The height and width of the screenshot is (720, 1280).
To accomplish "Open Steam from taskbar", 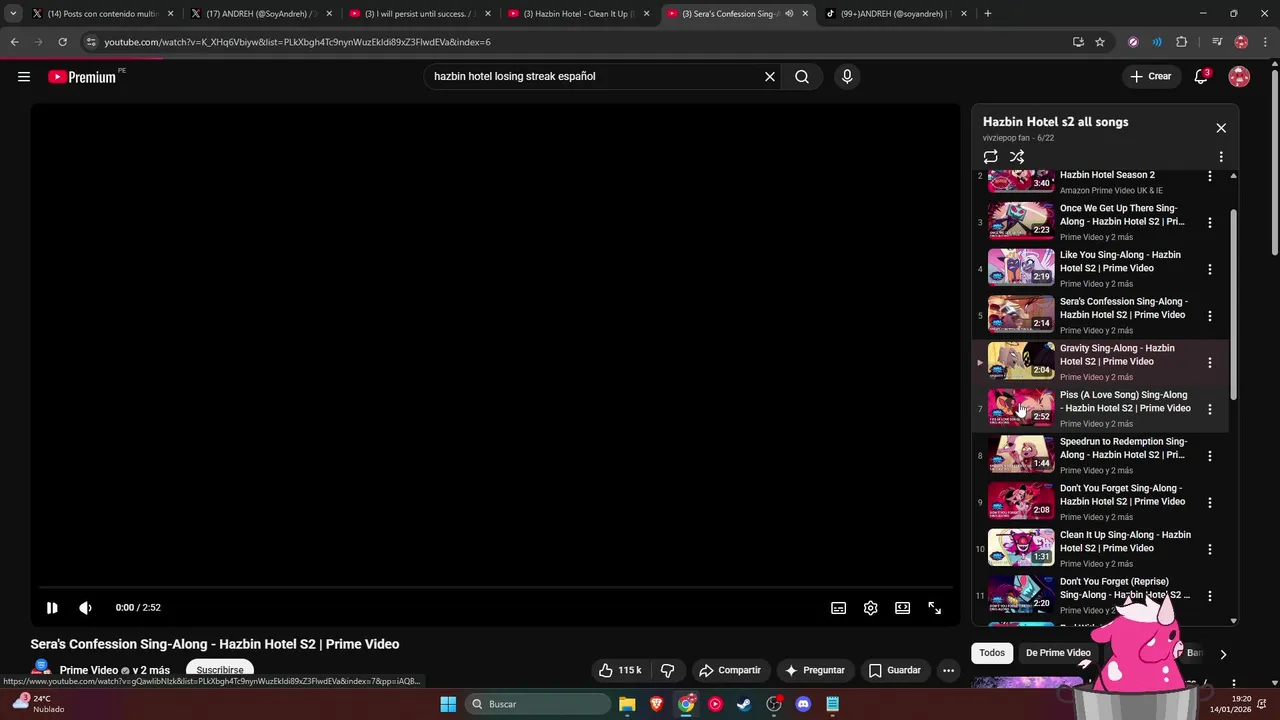I will [x=744, y=704].
